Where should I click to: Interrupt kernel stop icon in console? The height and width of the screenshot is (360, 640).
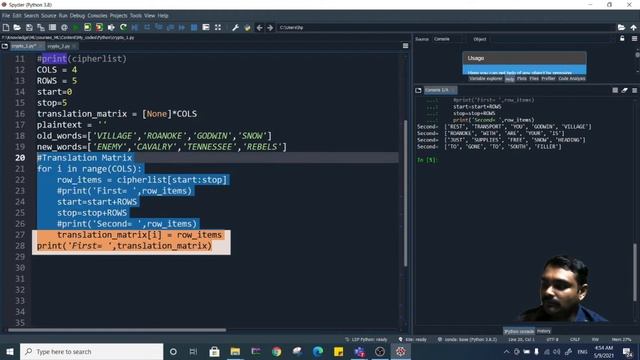point(615,90)
